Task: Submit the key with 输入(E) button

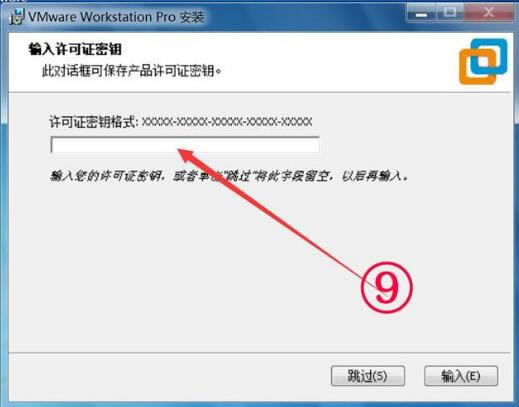Action: [461, 376]
